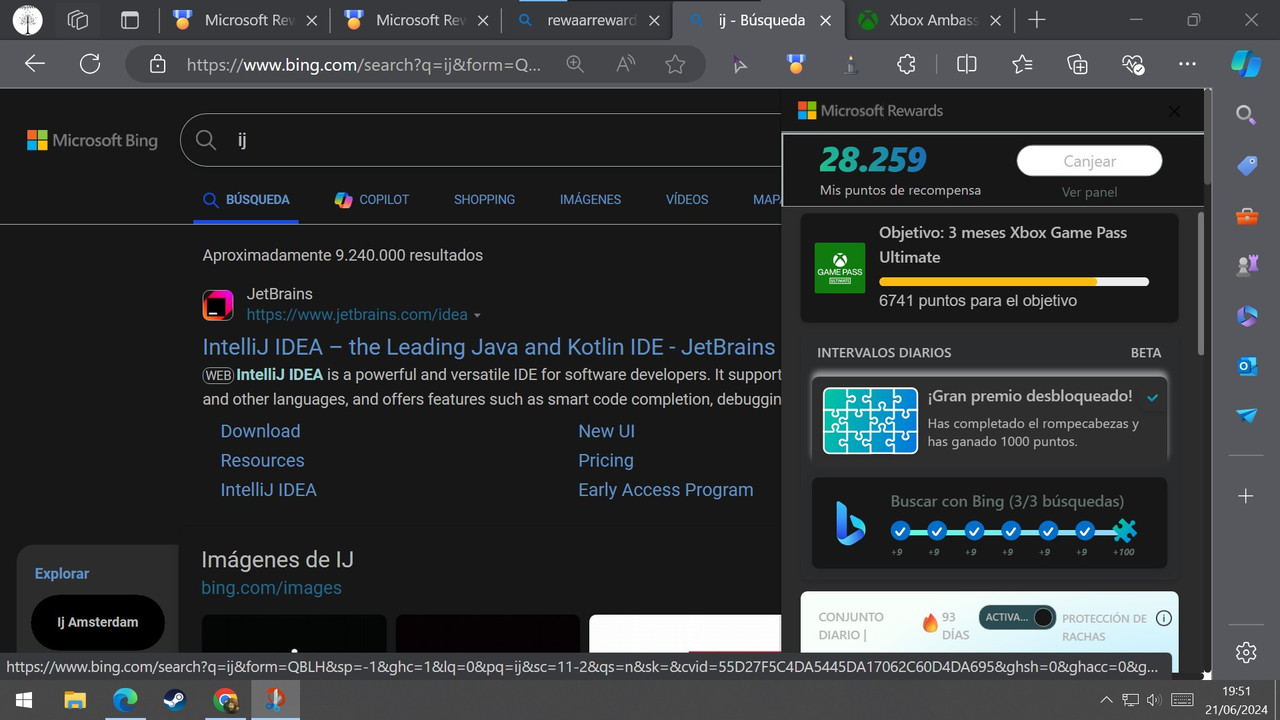
Task: Open Browser essentials heart icon
Action: [1132, 64]
